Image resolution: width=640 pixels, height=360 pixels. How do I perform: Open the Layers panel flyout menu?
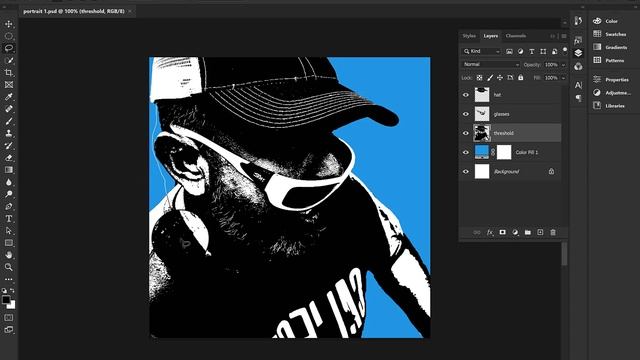pos(564,36)
